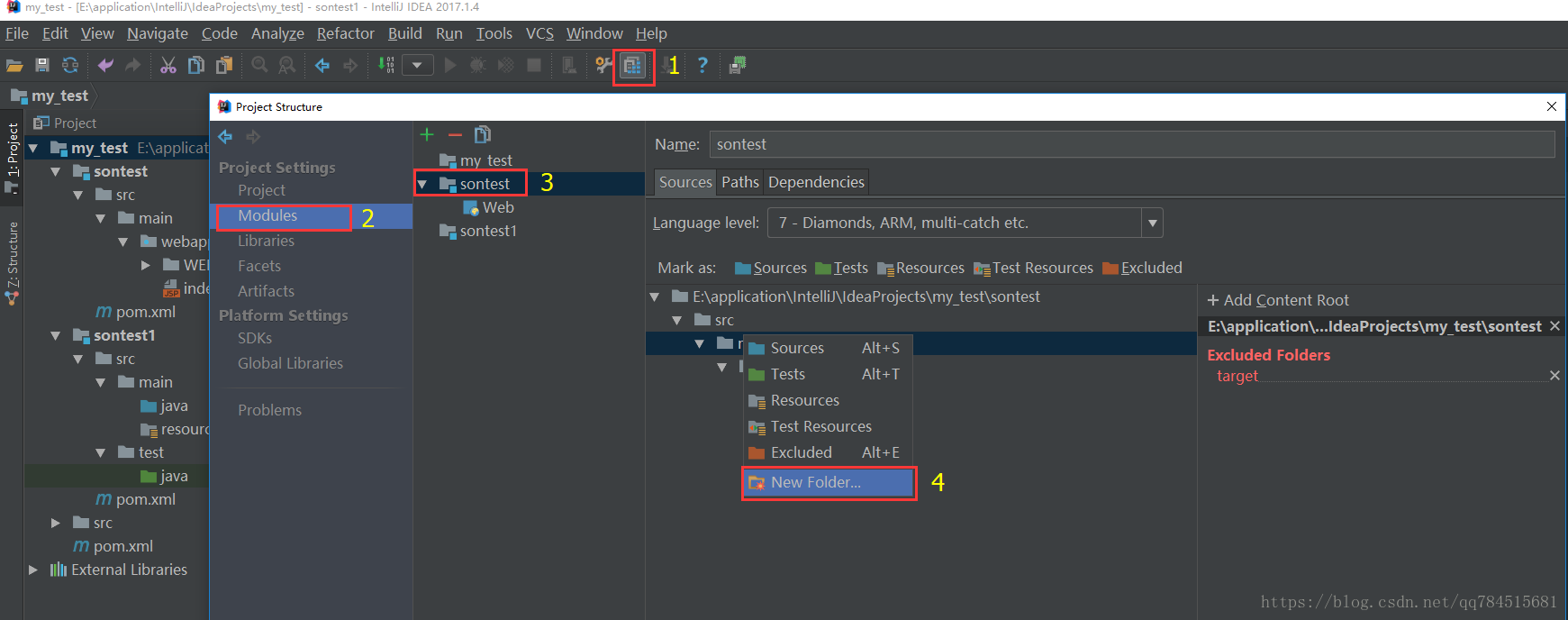Screen dimensions: 1568x620
Task: Collapse test folder under sontest1
Action: point(101,452)
